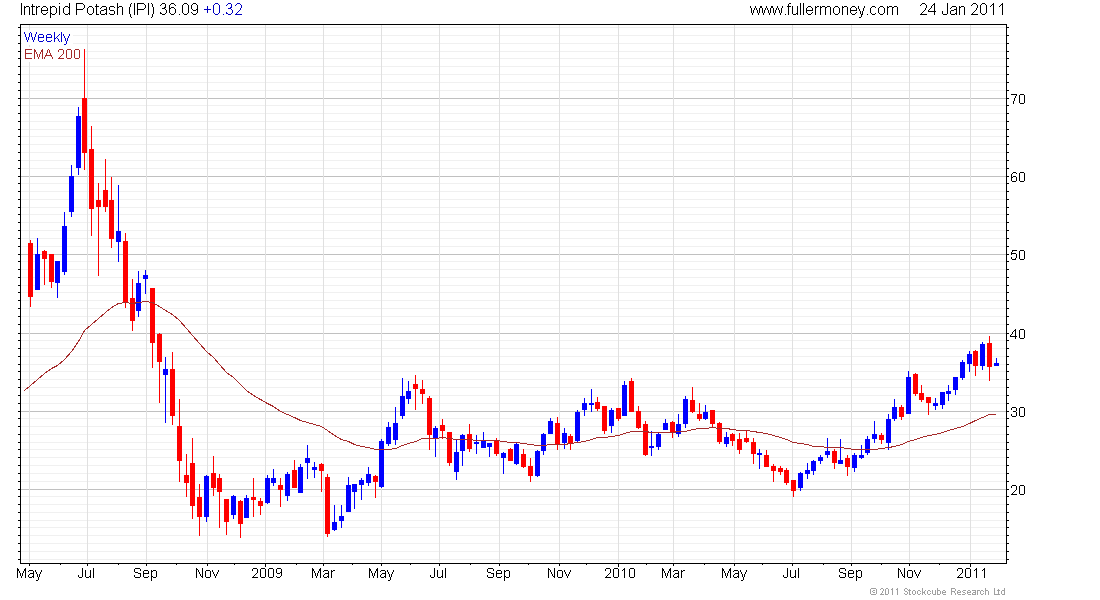Click the +0.32 price change
The width and height of the screenshot is (1100, 600).
tap(223, 10)
